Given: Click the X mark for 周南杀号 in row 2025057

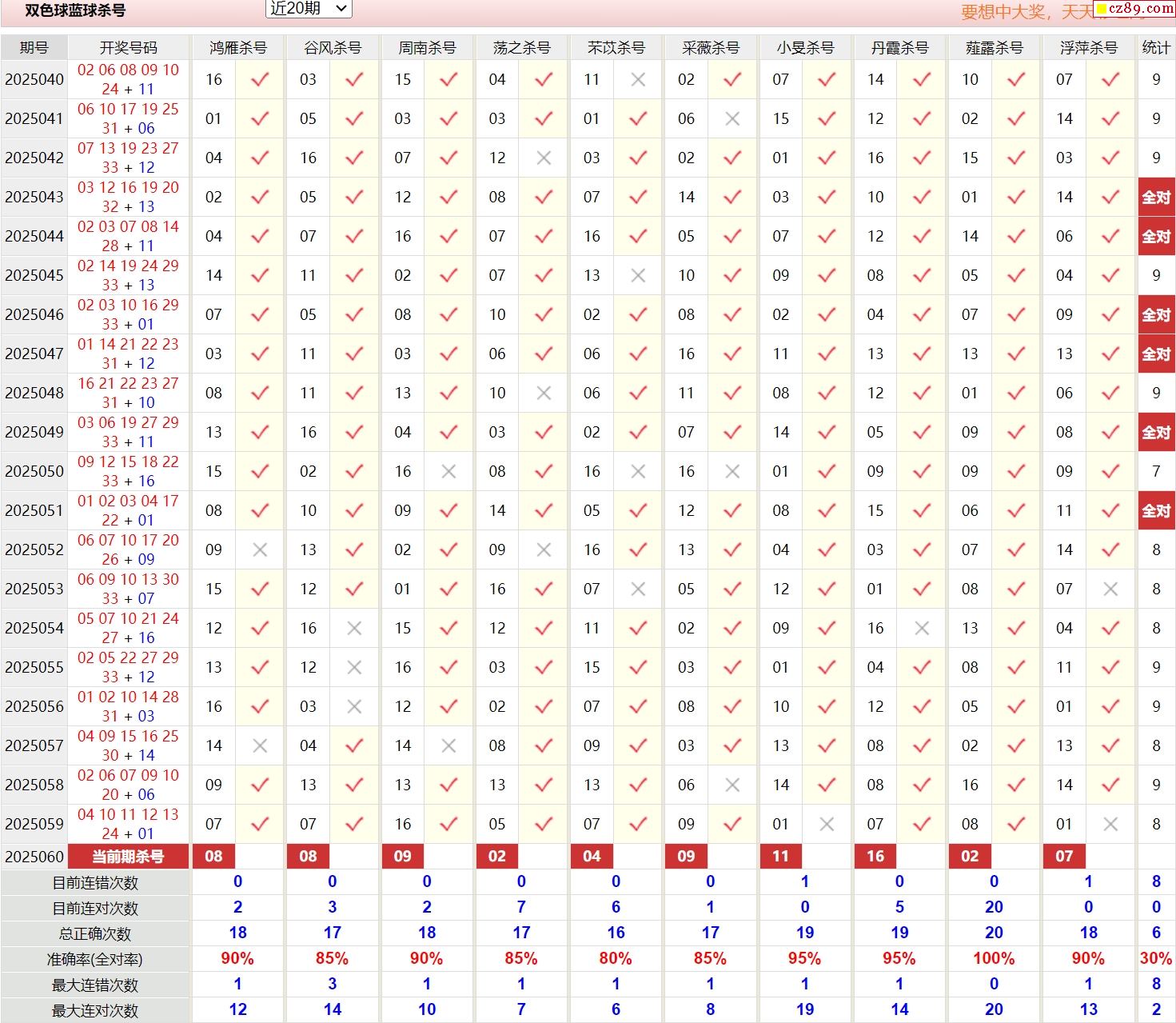Looking at the screenshot, I should 449,745.
